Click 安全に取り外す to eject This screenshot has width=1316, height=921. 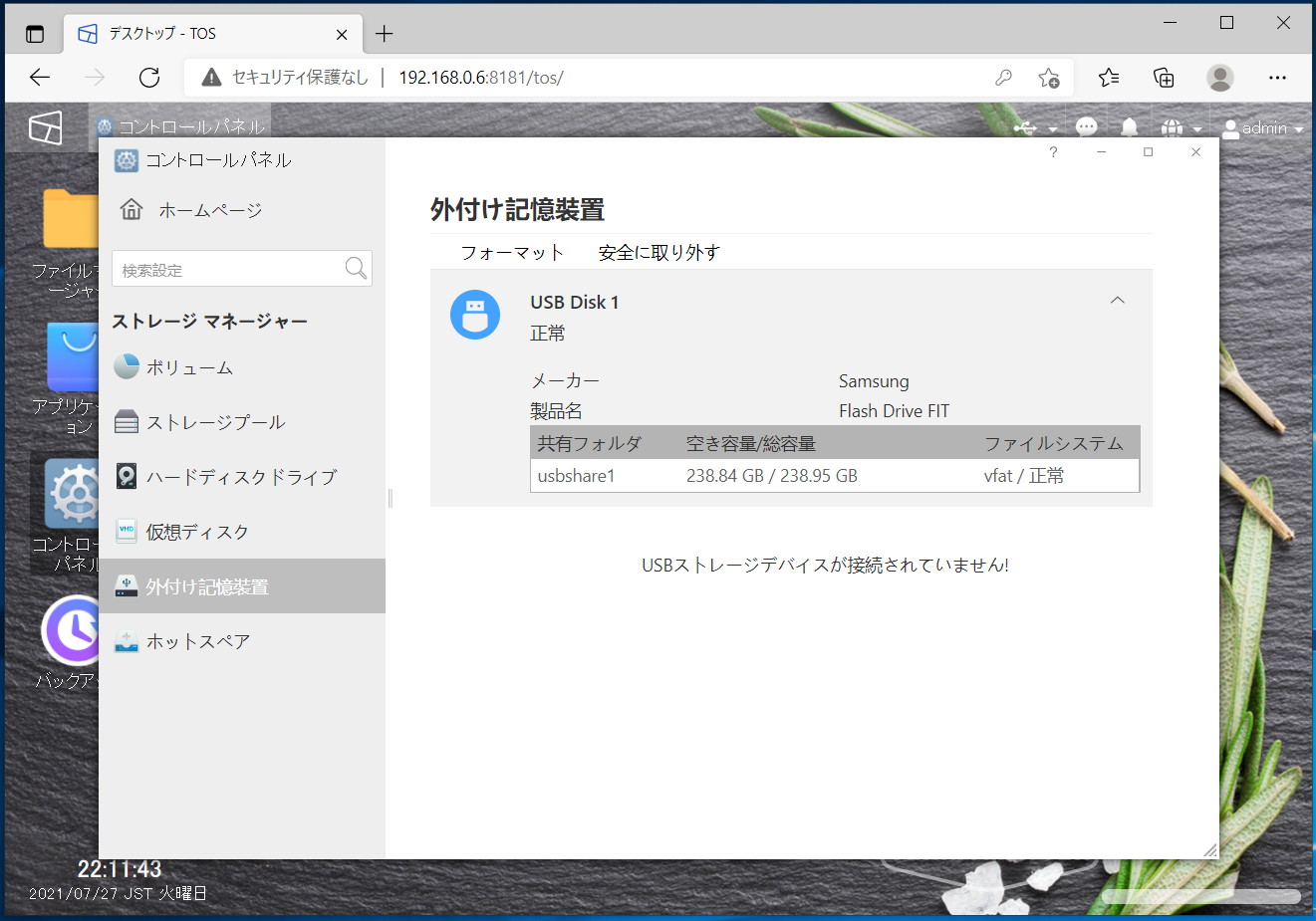[x=658, y=253]
